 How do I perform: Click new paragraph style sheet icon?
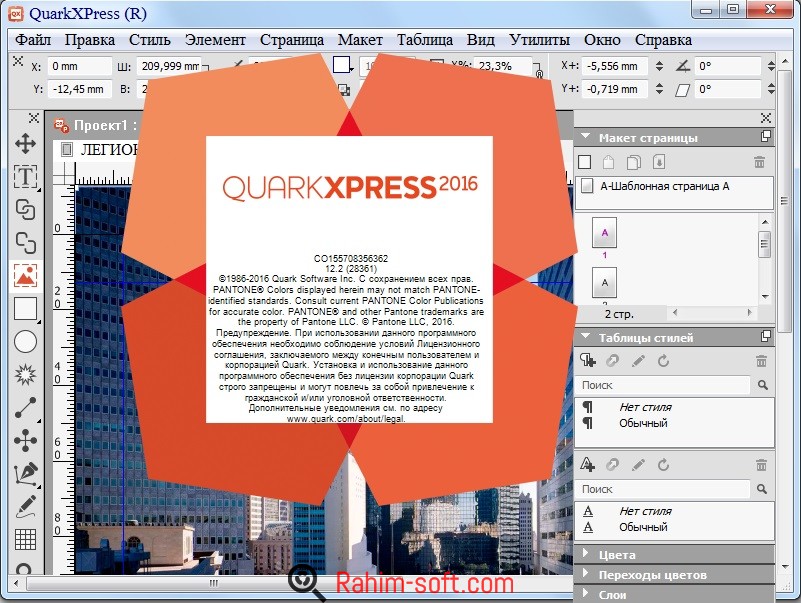pos(588,361)
